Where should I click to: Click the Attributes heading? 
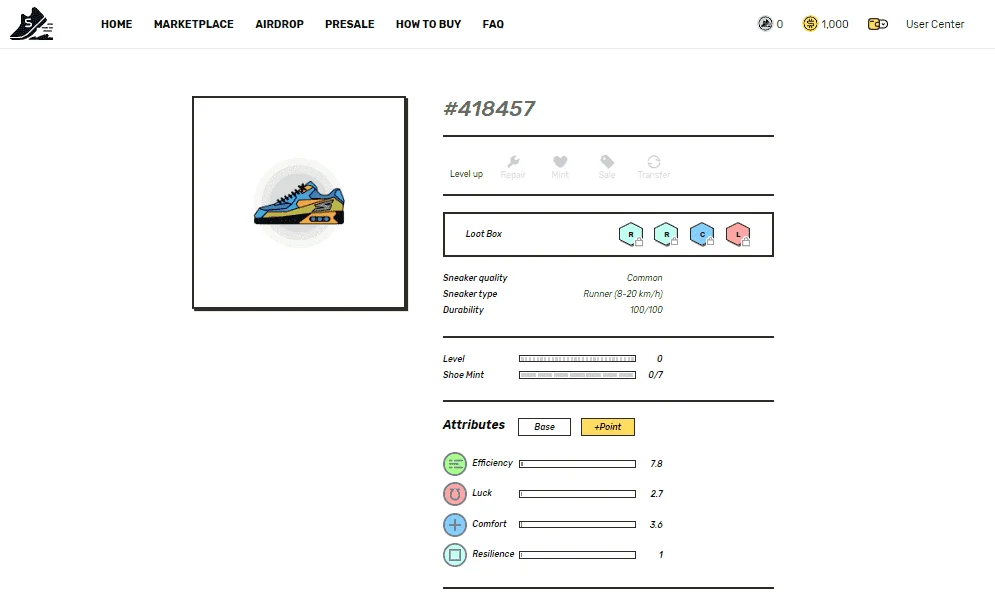coord(473,425)
